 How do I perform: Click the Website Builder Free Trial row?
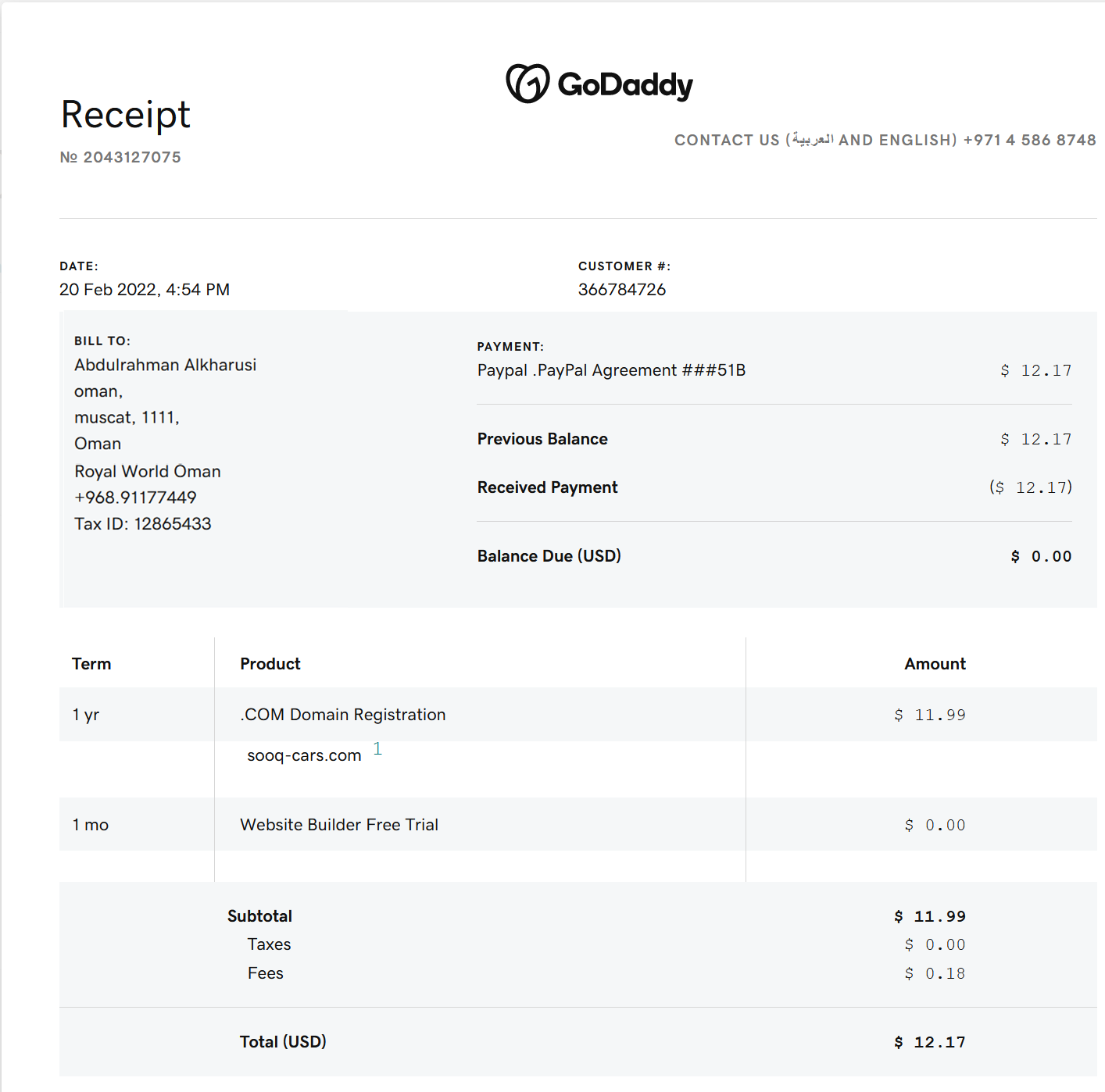coord(339,825)
